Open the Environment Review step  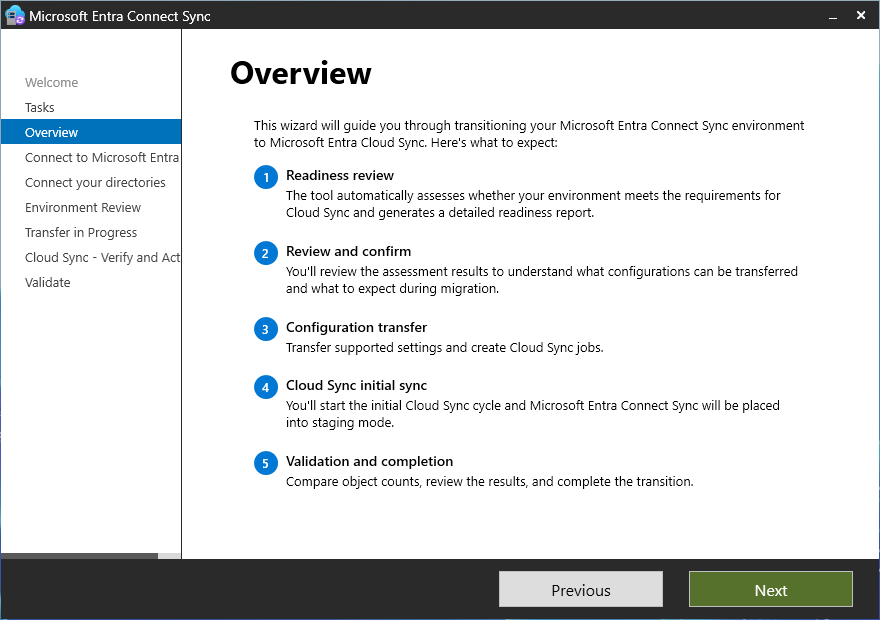82,208
